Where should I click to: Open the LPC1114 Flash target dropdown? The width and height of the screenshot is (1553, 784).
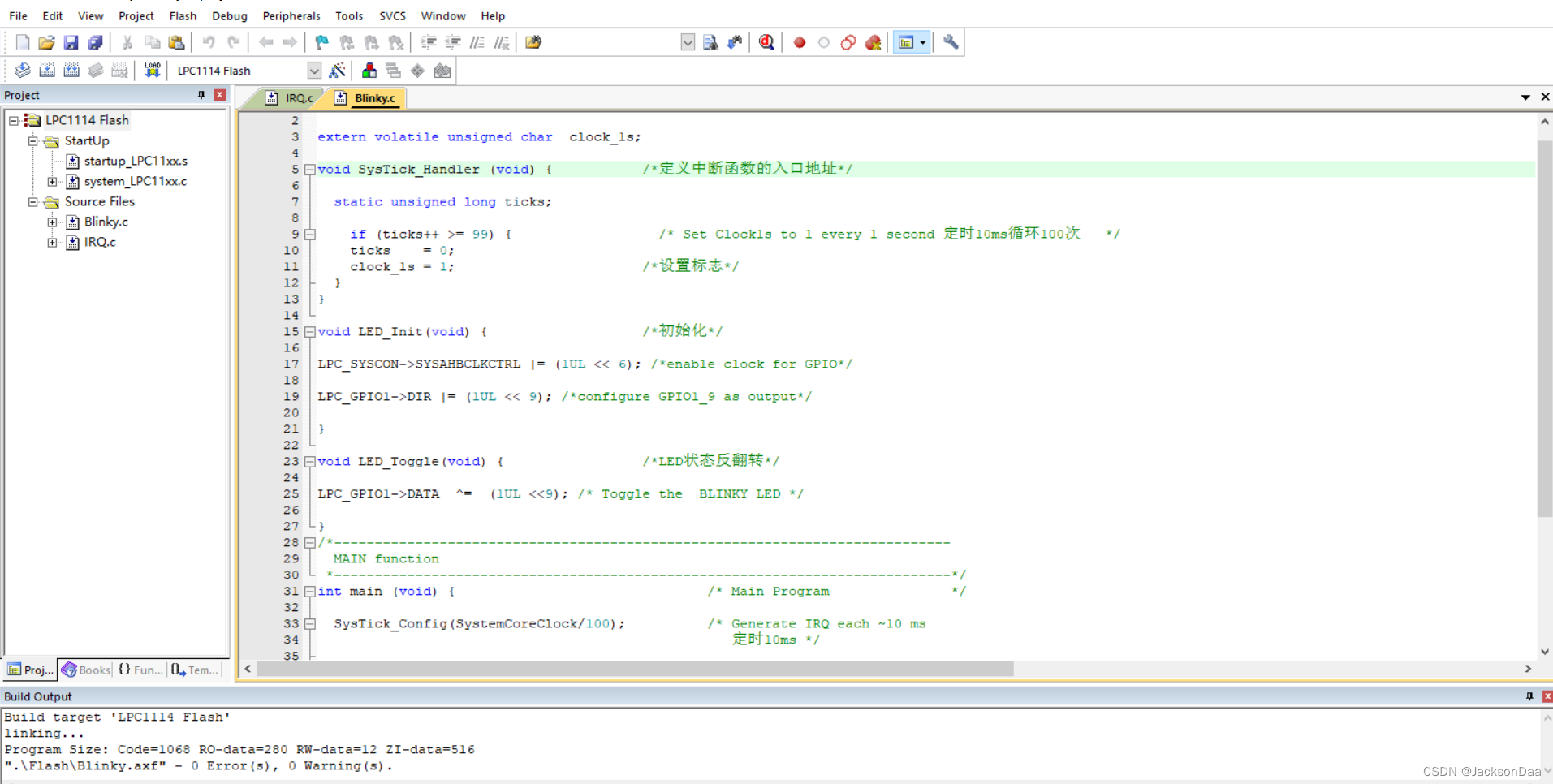click(x=314, y=71)
